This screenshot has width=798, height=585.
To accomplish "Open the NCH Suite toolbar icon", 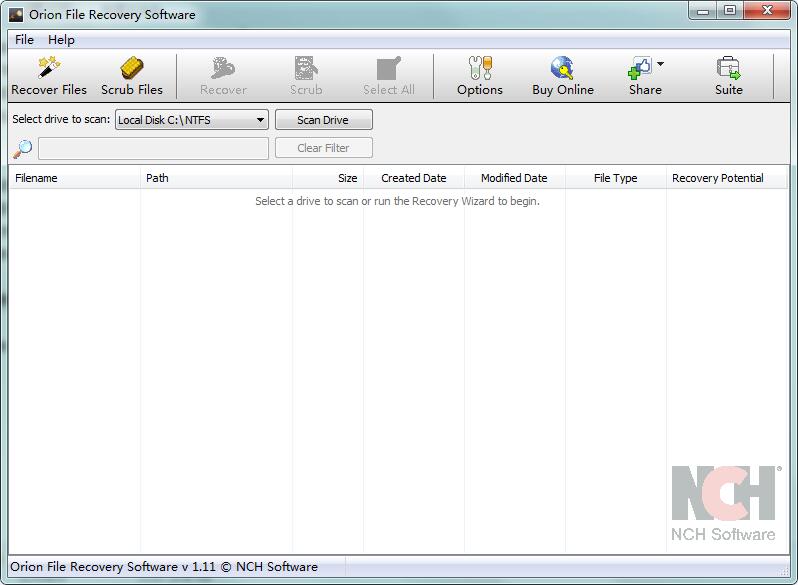I will (x=728, y=68).
